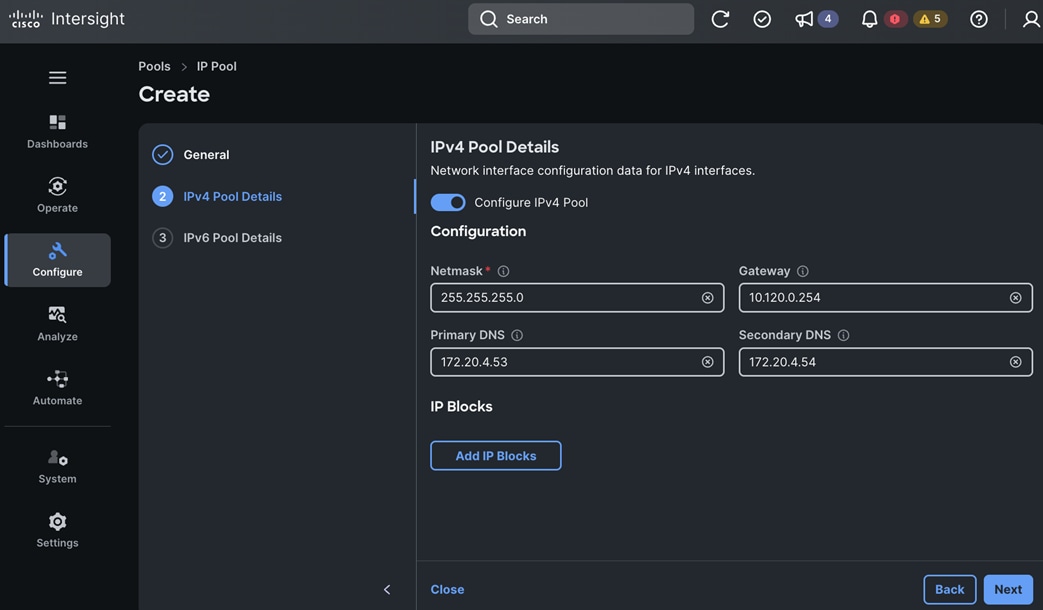This screenshot has width=1043, height=610.
Task: Clear the Secondary DNS field value
Action: (1016, 362)
